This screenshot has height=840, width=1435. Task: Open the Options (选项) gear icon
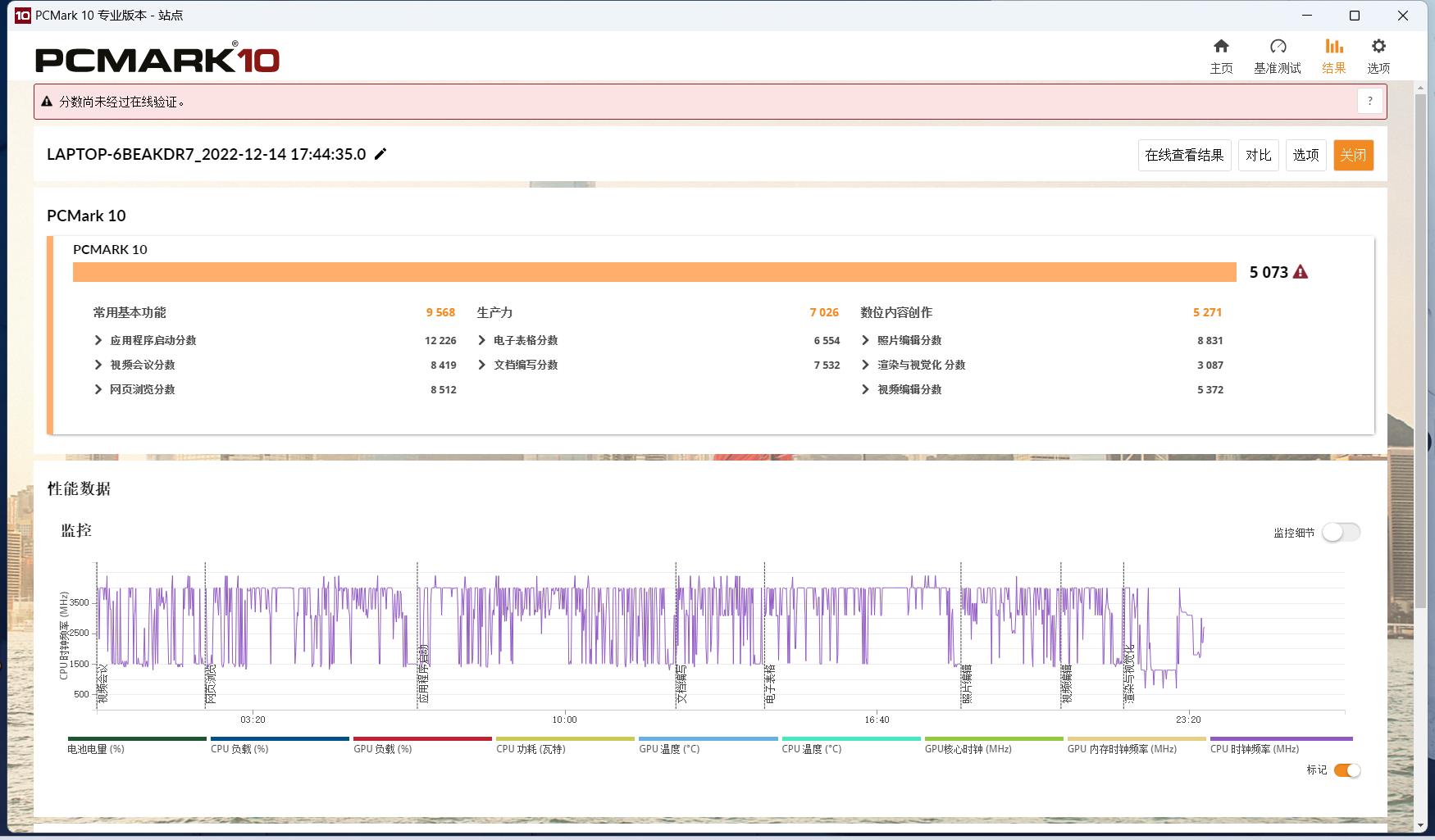(1378, 47)
